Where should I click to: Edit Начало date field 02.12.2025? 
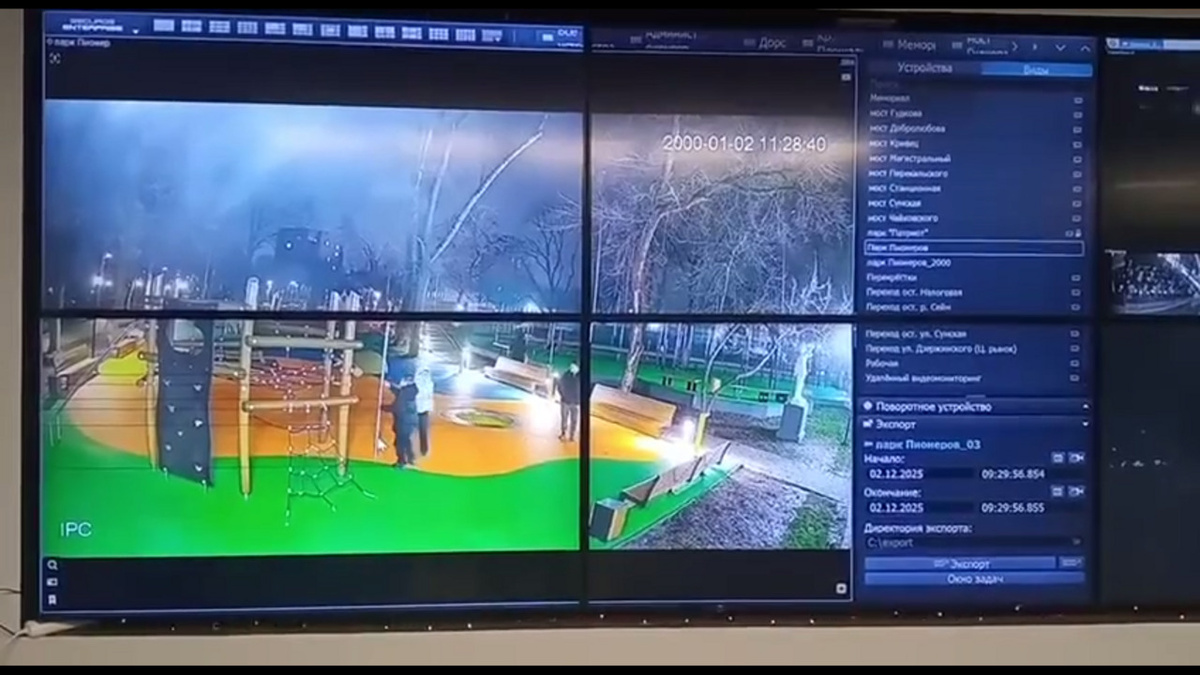click(919, 473)
